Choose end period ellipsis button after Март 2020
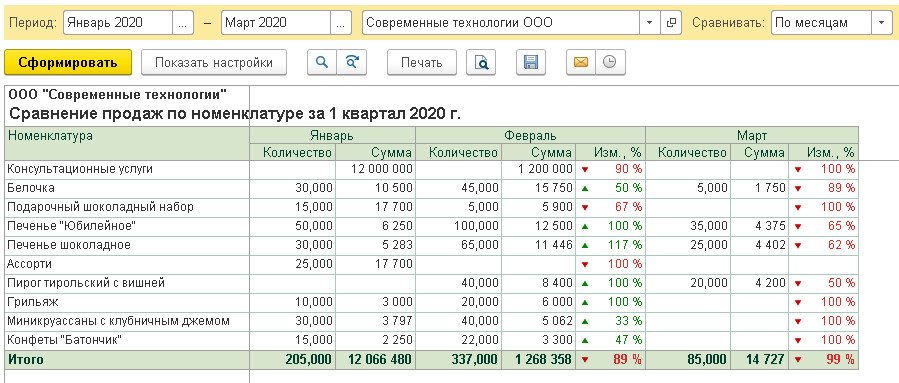This screenshot has width=899, height=383. 341,23
